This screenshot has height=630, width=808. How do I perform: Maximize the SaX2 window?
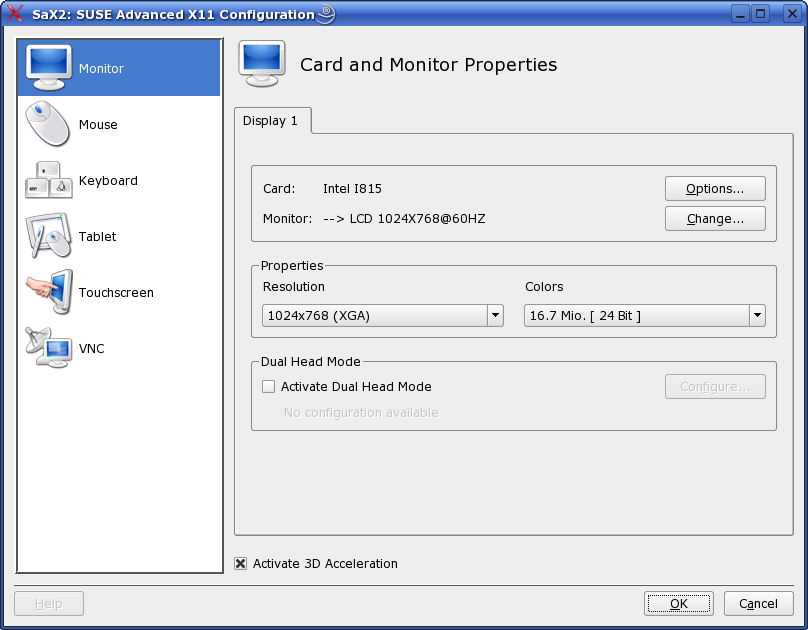pyautogui.click(x=761, y=13)
